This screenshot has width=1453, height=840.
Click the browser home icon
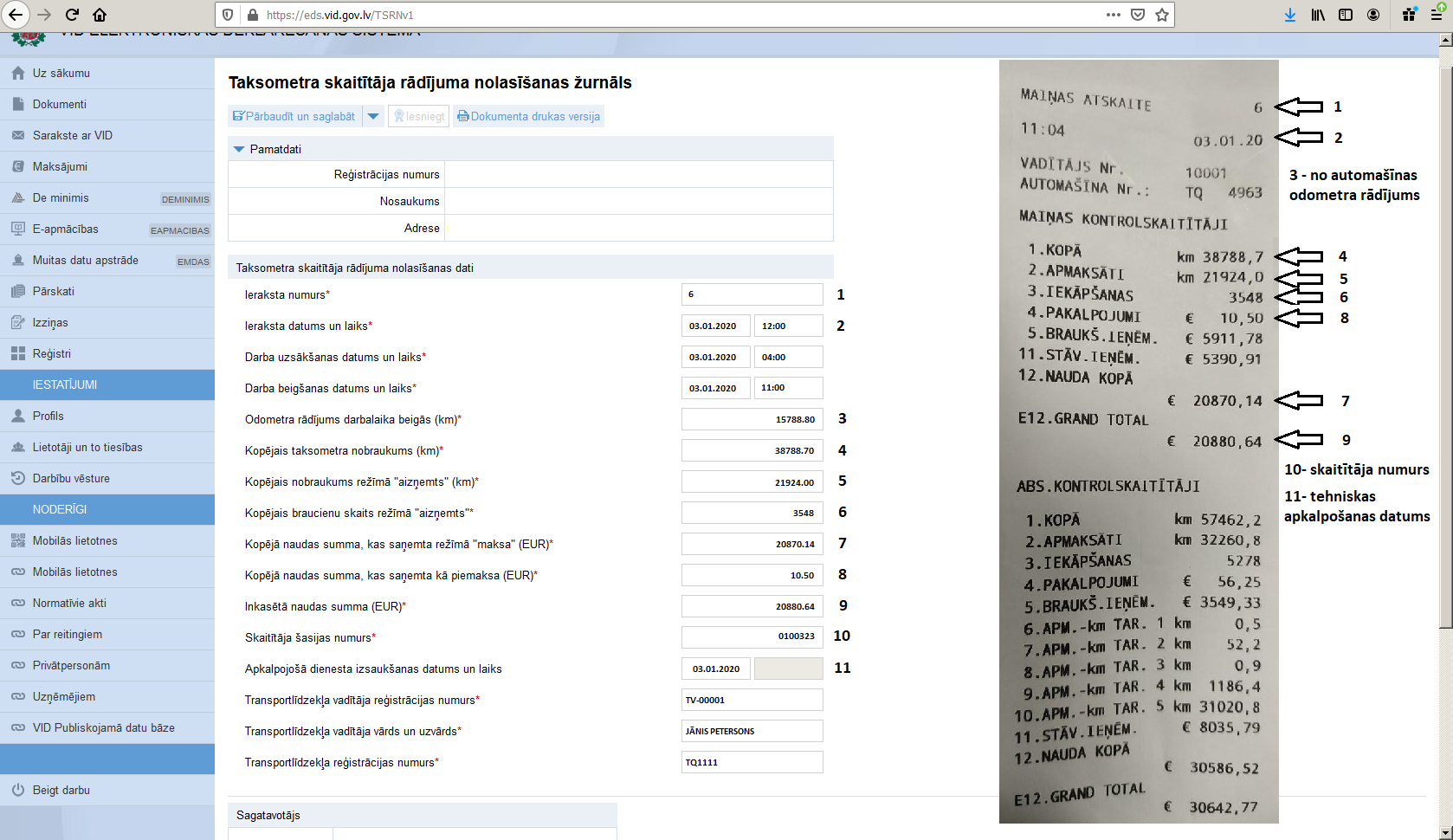click(x=100, y=15)
